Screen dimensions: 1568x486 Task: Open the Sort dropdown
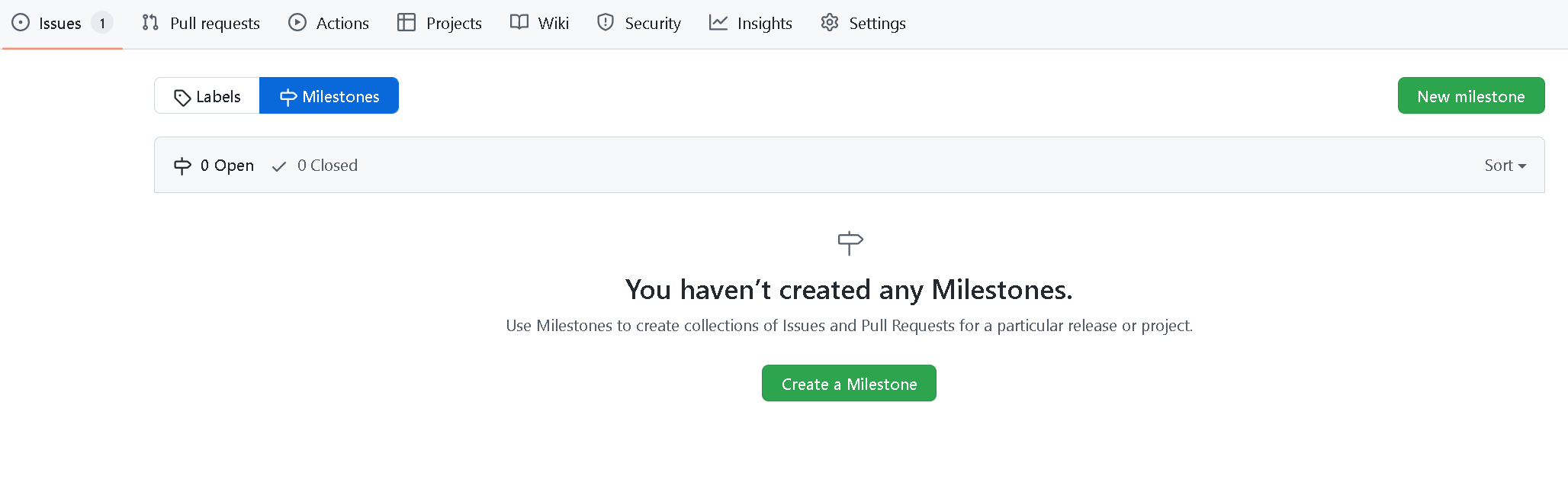pyautogui.click(x=1505, y=166)
